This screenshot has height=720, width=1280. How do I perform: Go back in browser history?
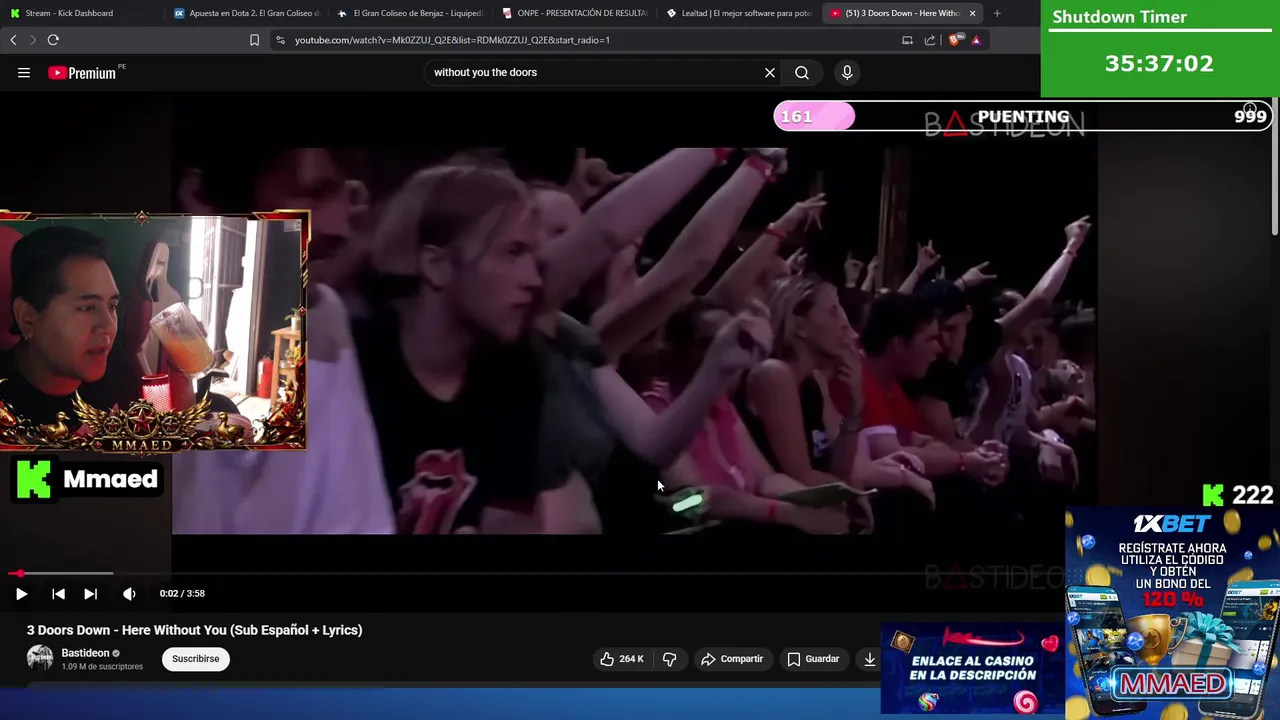click(x=13, y=40)
